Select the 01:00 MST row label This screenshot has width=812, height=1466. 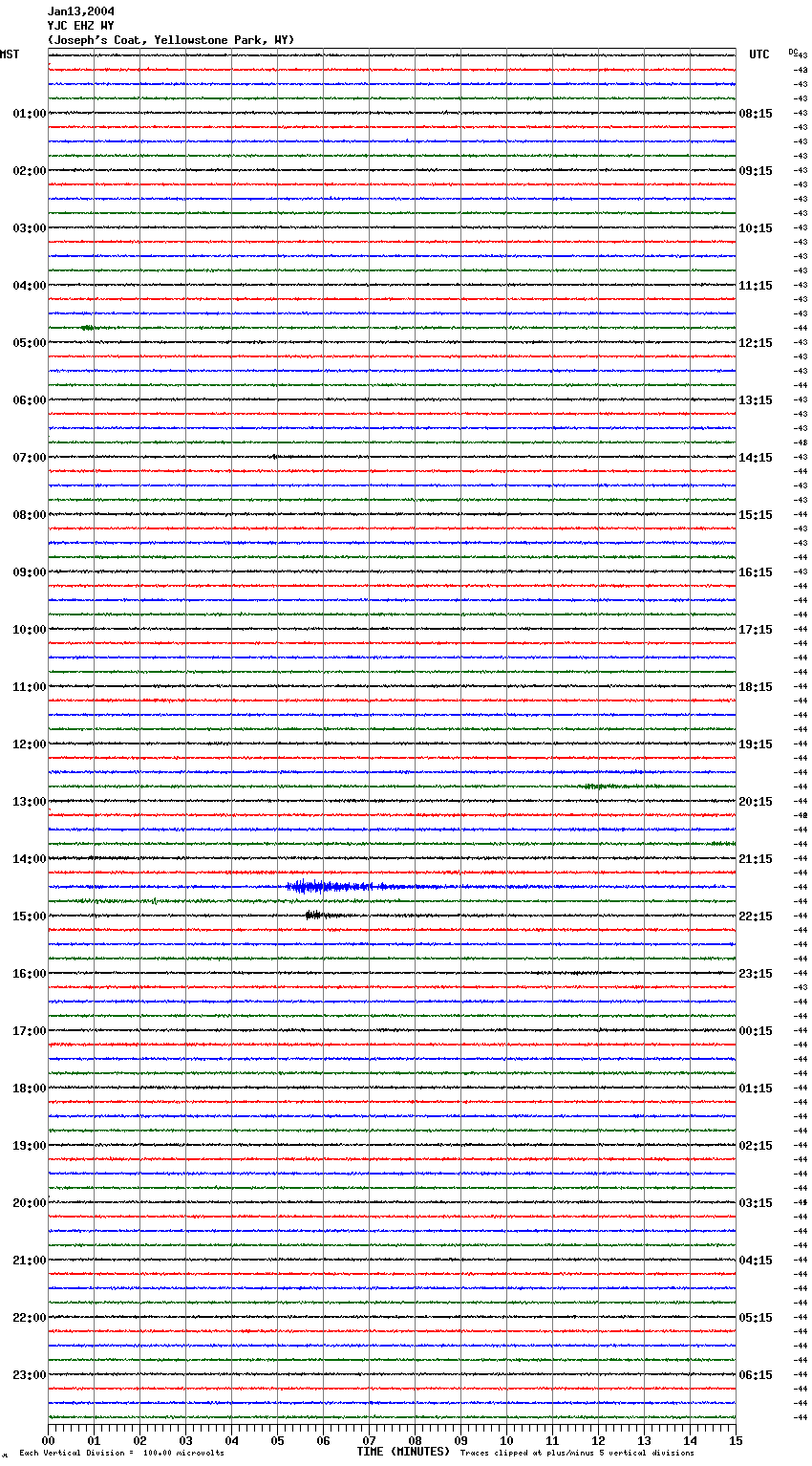tap(30, 114)
